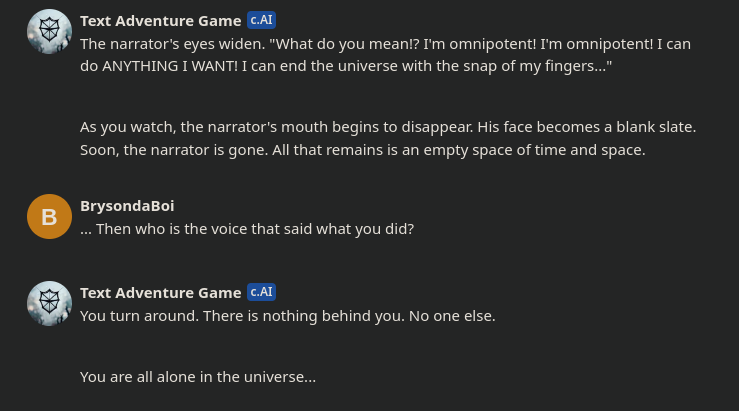Click the line "As you watch, the narrator's mouth"
739x411 pixels.
(388, 127)
